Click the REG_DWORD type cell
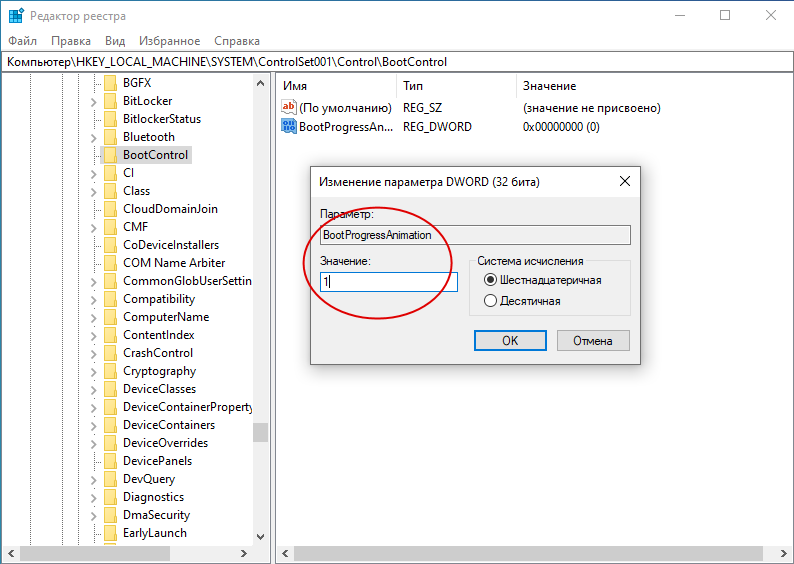794x564 pixels. tap(437, 127)
